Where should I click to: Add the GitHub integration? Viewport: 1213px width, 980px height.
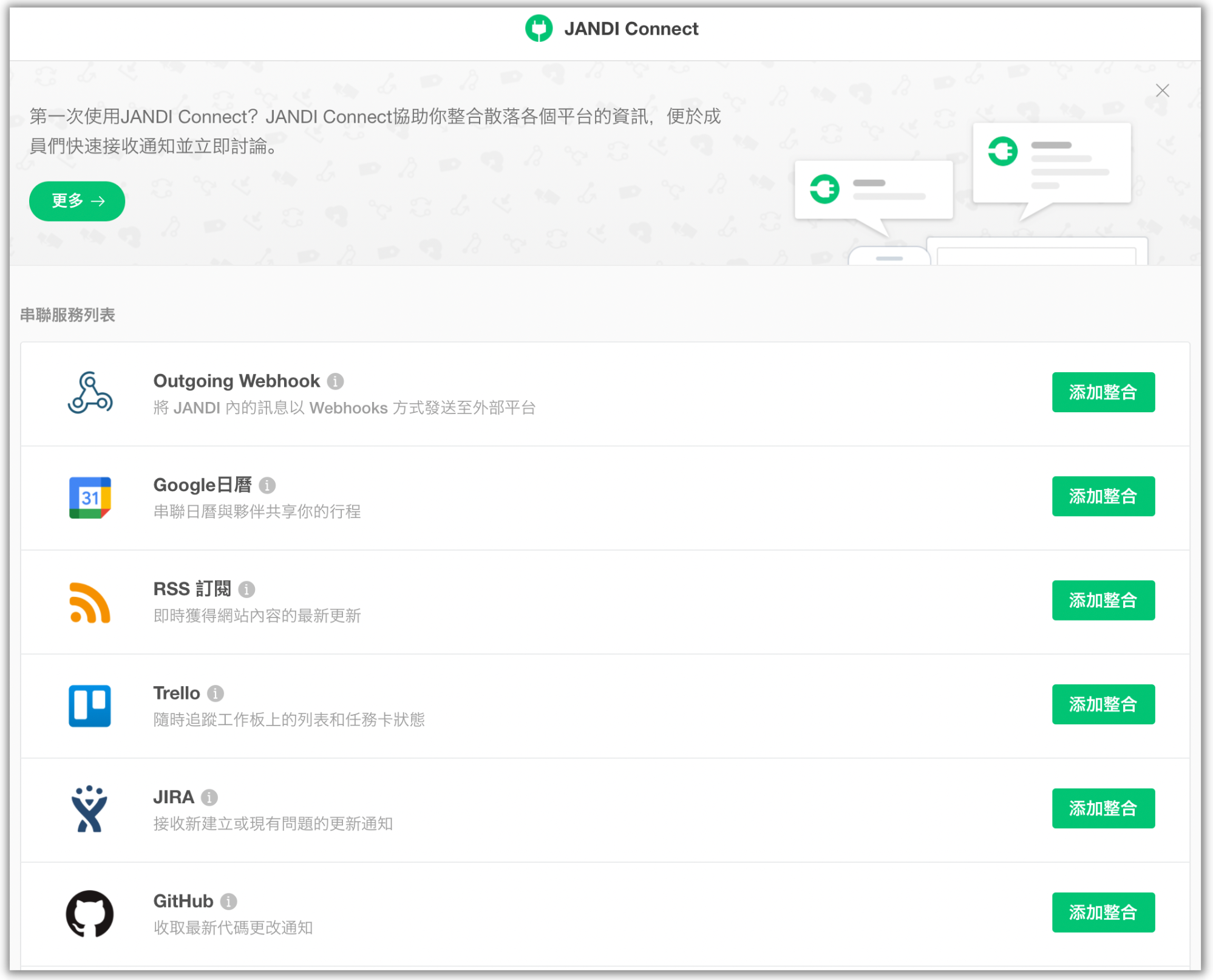pyautogui.click(x=1103, y=912)
